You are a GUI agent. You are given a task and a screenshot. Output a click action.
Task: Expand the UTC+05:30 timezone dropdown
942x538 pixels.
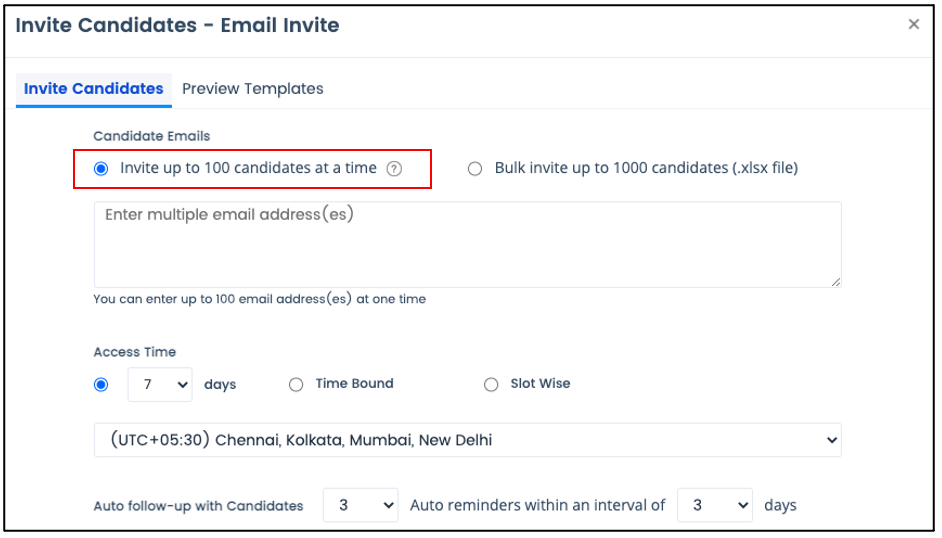tap(467, 440)
